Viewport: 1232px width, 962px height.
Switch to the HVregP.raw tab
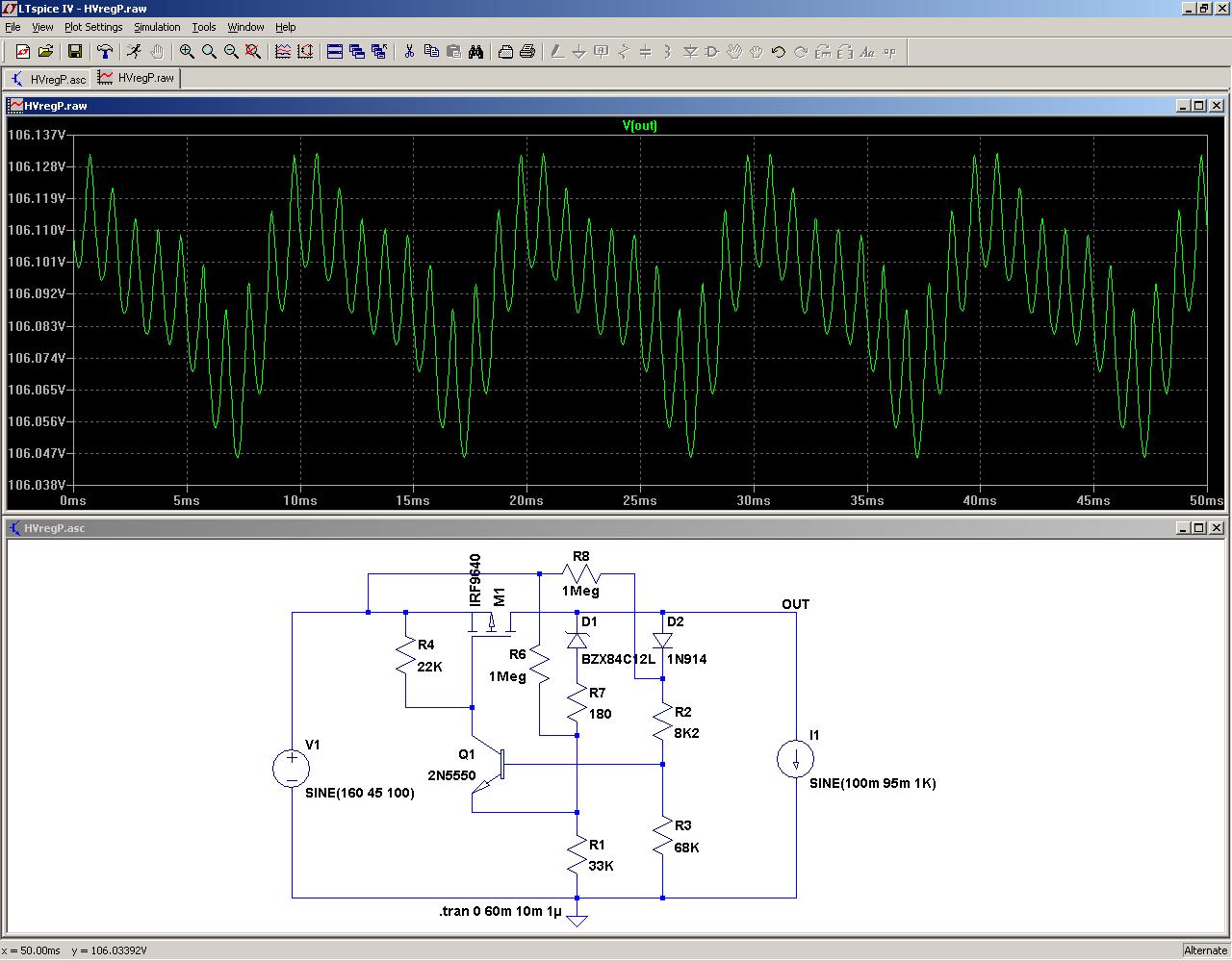coord(136,78)
